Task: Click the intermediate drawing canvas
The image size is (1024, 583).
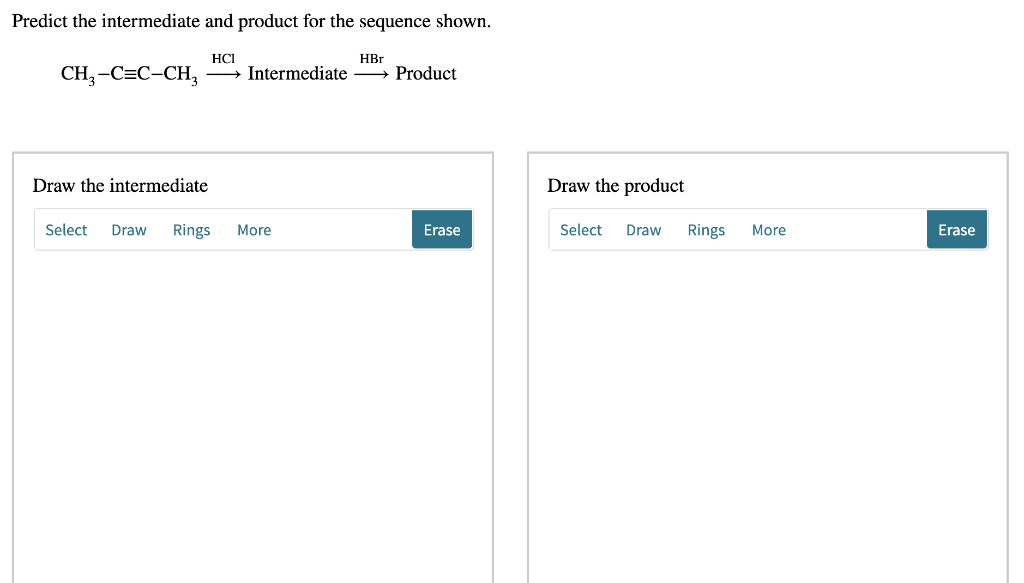Action: (252, 420)
